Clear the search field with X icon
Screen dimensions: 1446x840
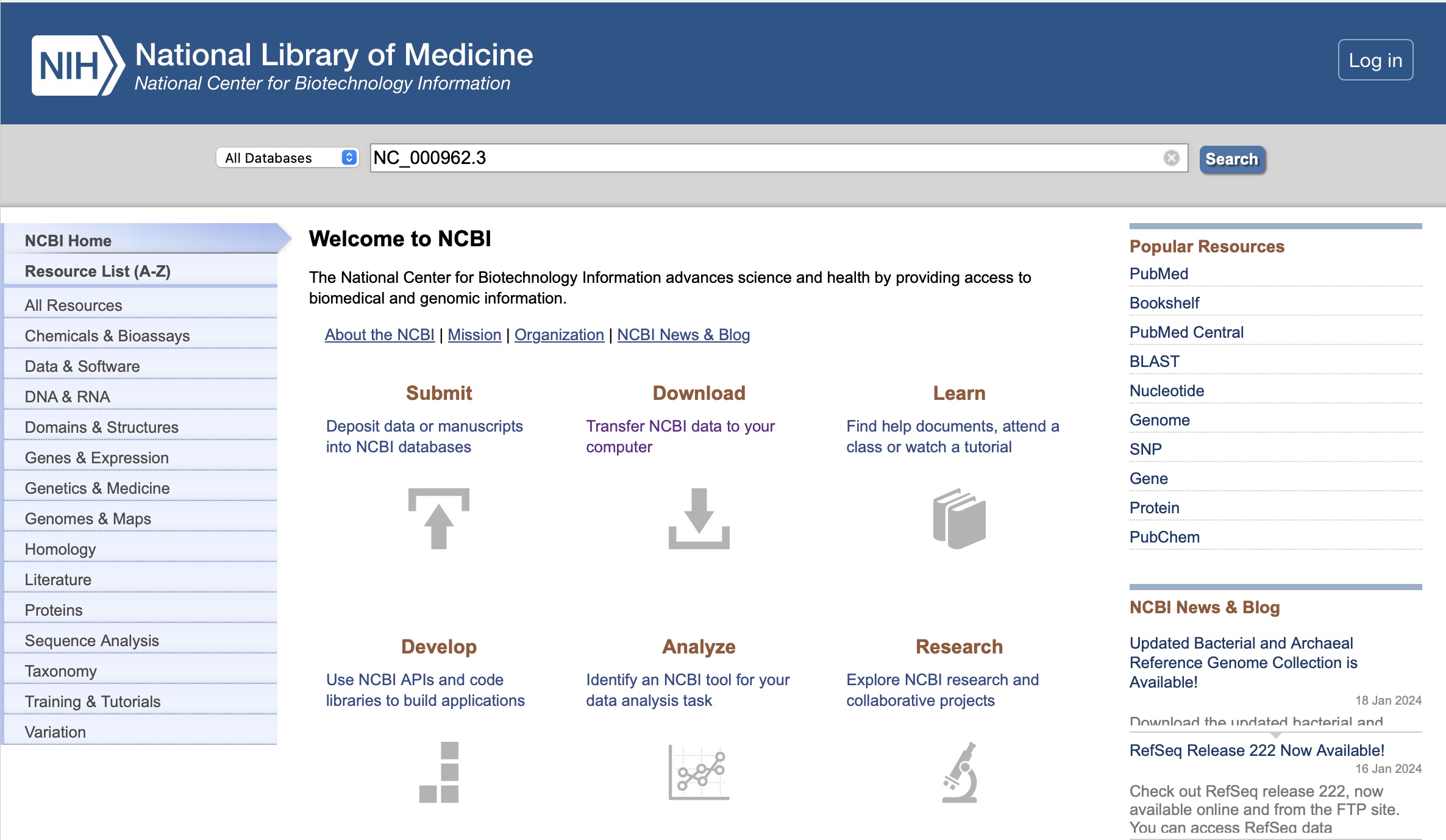[x=1171, y=158]
